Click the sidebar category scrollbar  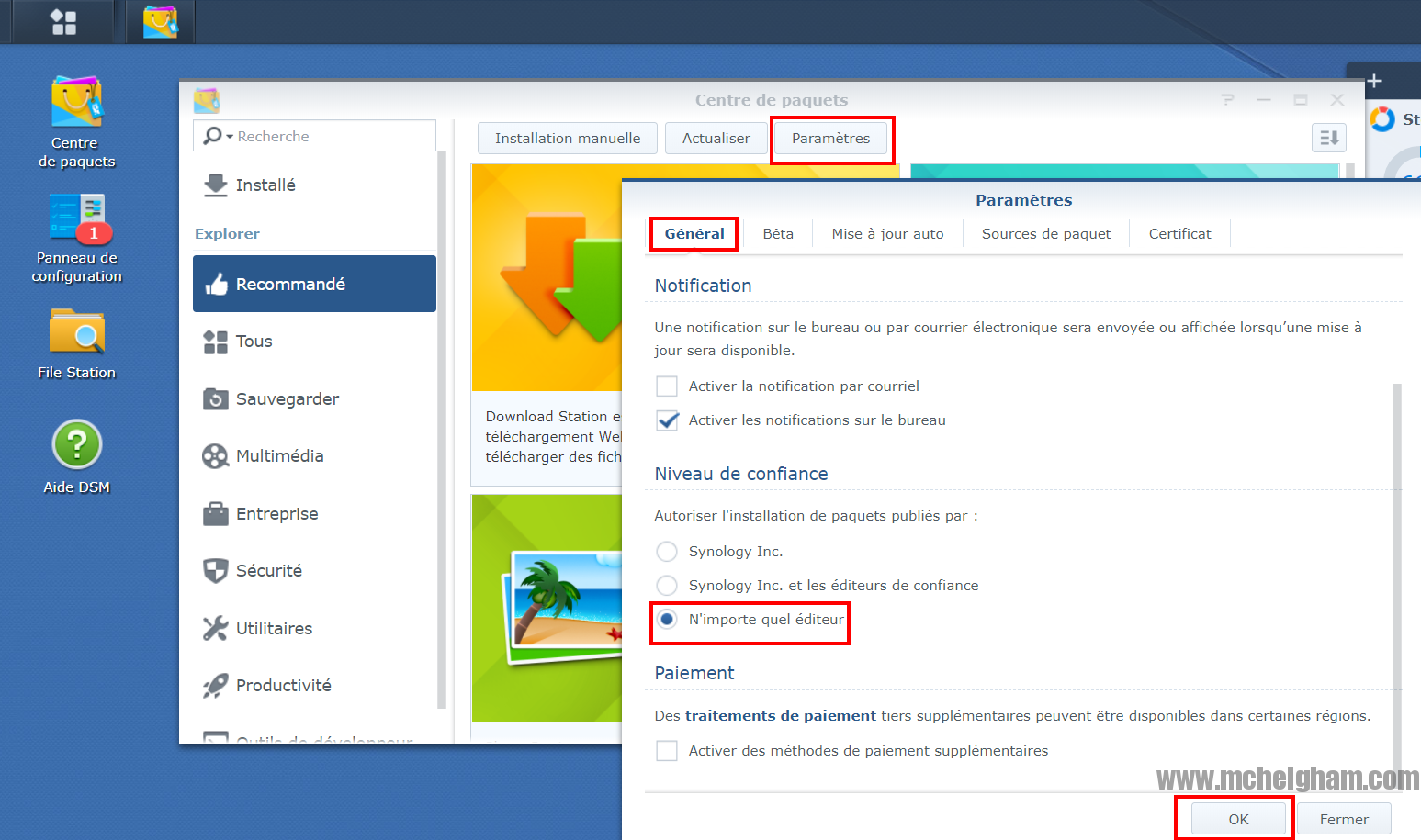click(x=443, y=430)
